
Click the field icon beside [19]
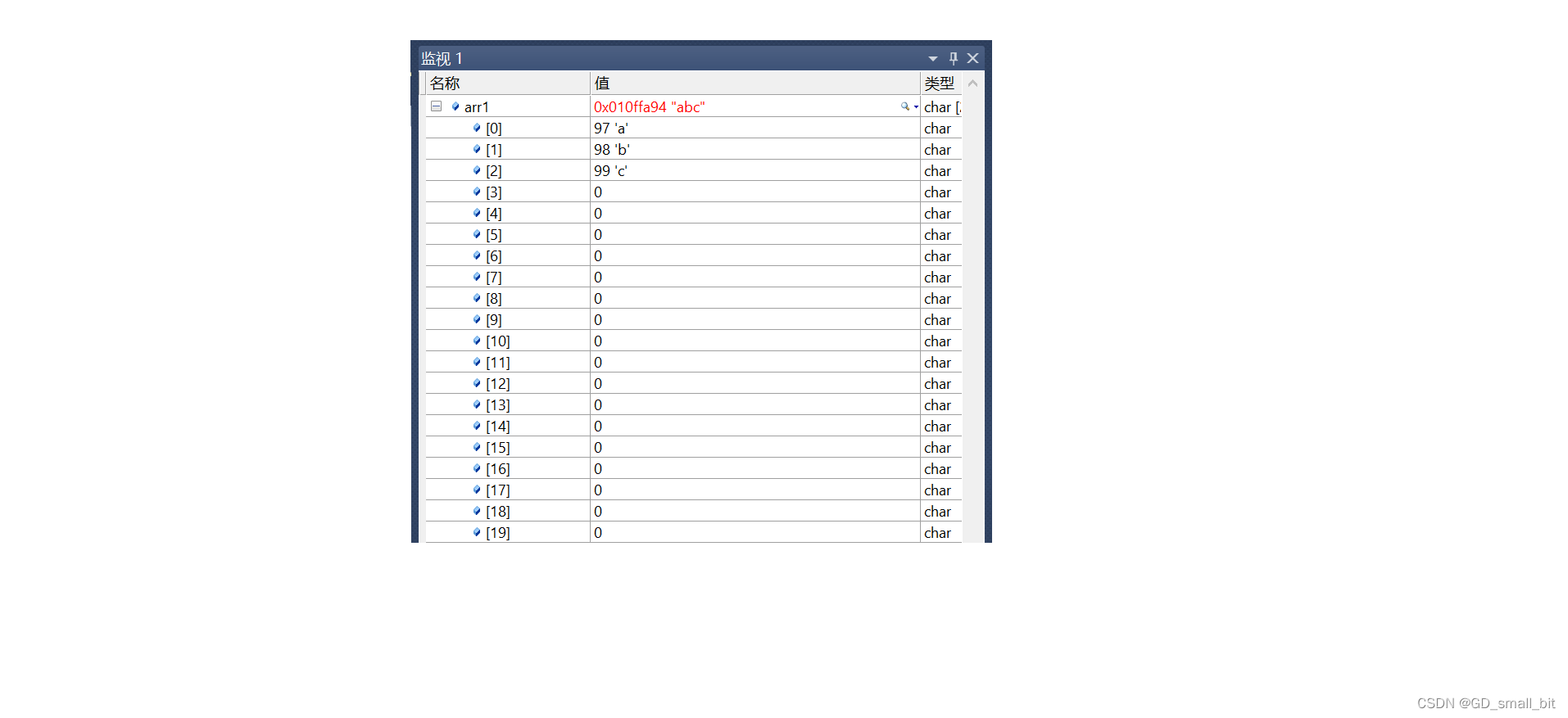[477, 532]
